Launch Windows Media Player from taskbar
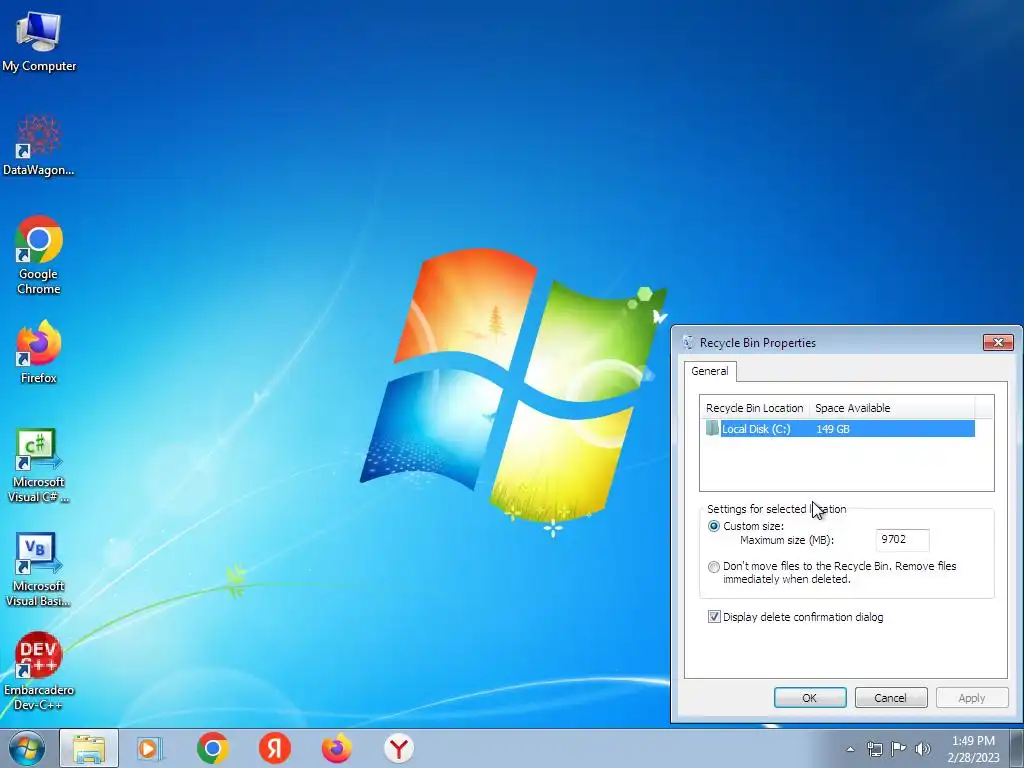Image resolution: width=1024 pixels, height=768 pixels. 150,748
